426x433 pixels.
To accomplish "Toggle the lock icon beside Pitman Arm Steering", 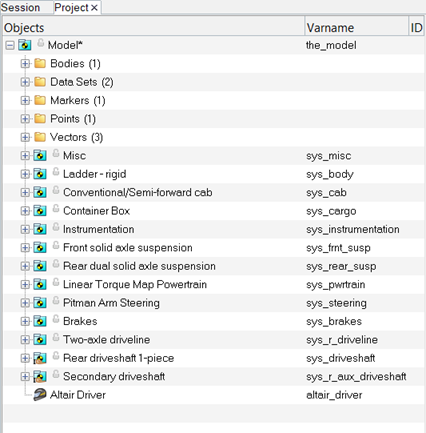I will [x=56, y=301].
